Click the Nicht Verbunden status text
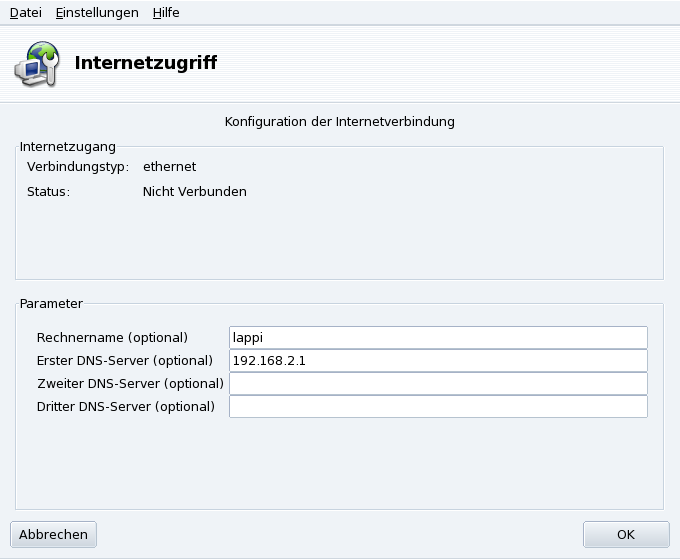 pyautogui.click(x=194, y=191)
